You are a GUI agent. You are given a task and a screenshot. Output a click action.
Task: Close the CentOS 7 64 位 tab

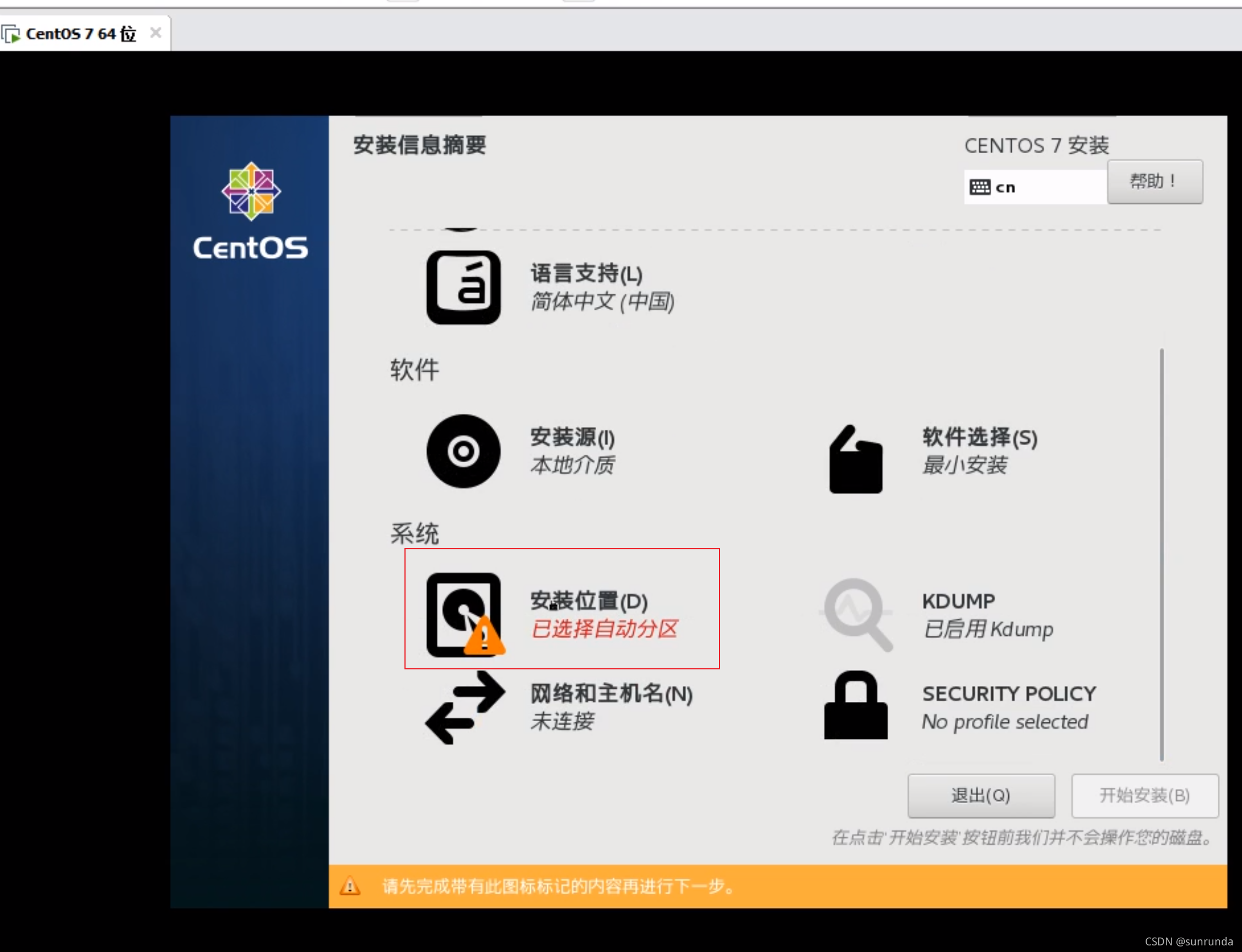(x=156, y=33)
